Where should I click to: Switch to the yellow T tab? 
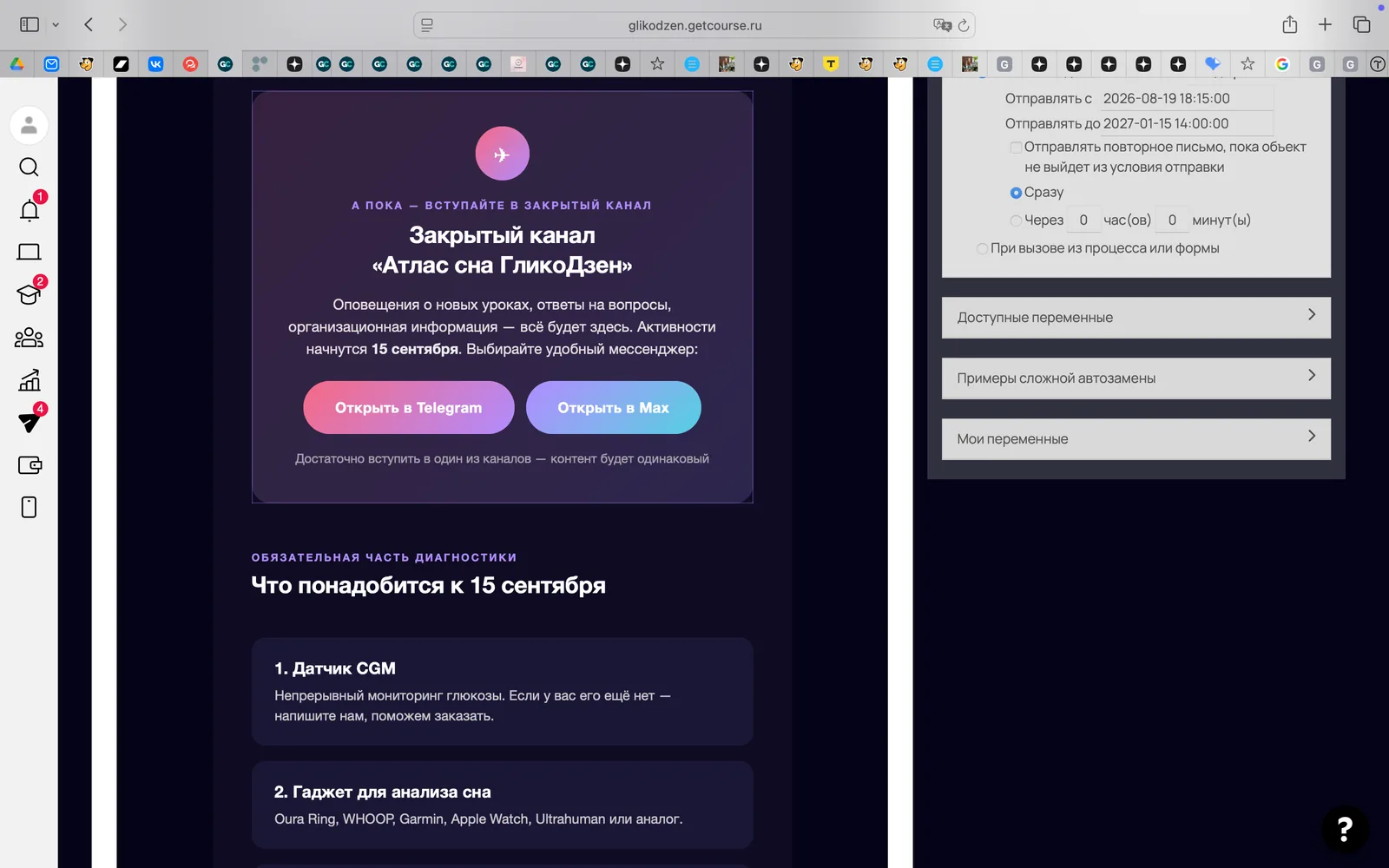831,64
